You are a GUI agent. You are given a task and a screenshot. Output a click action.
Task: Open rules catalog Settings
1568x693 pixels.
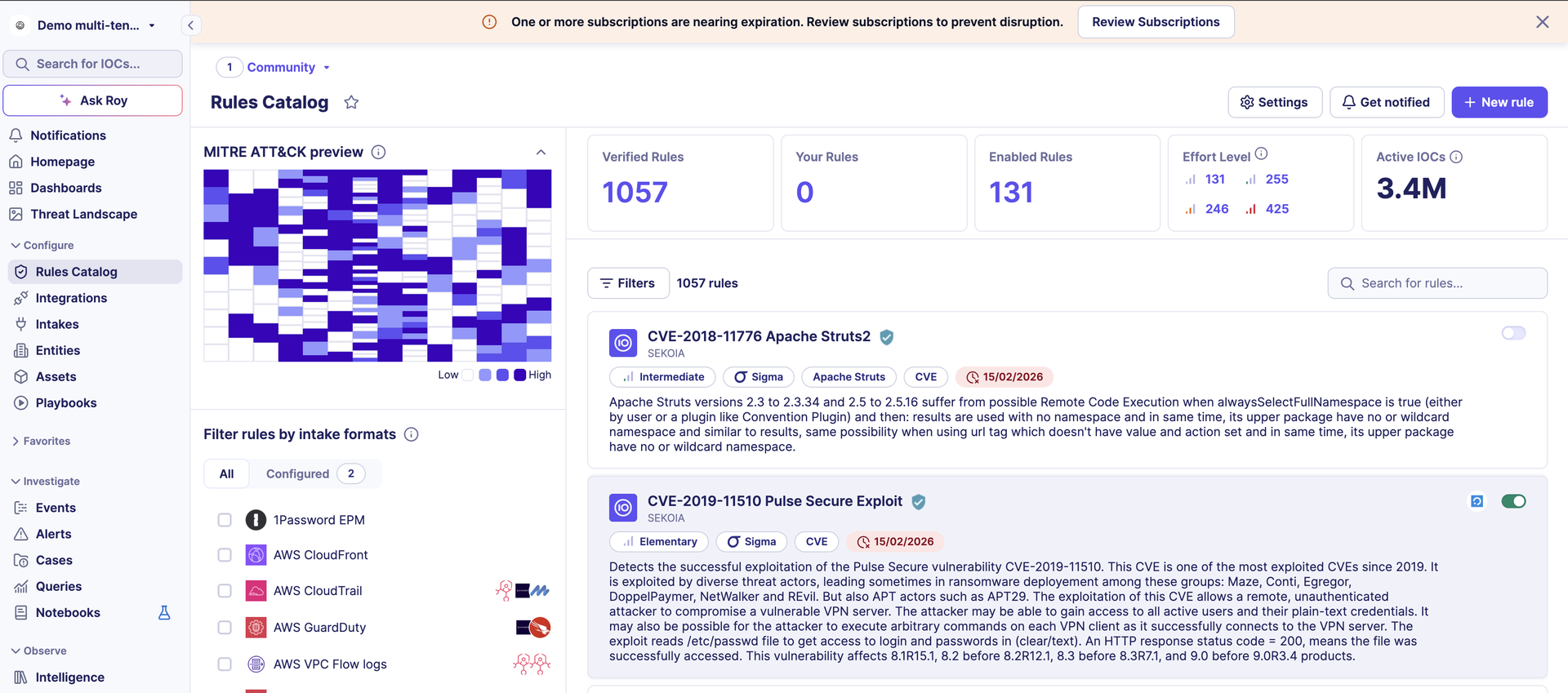1274,102
